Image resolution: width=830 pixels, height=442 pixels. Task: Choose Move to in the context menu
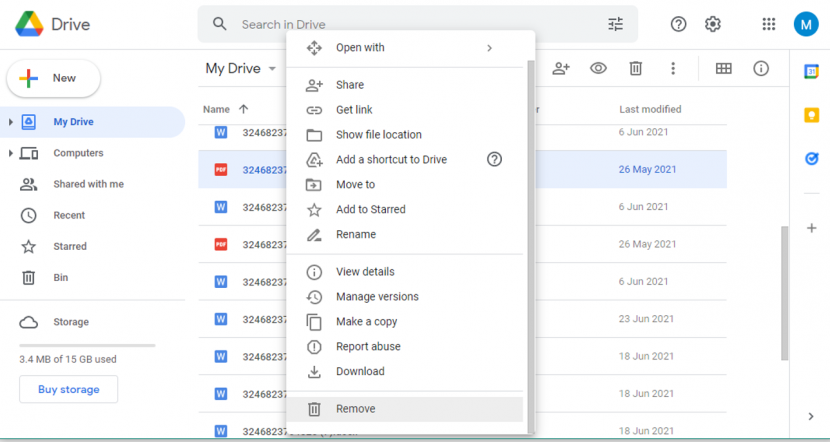point(405,184)
